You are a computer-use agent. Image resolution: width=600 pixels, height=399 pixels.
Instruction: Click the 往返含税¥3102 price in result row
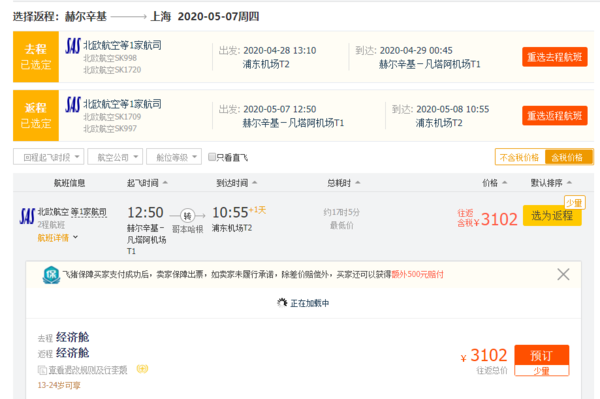coord(487,218)
